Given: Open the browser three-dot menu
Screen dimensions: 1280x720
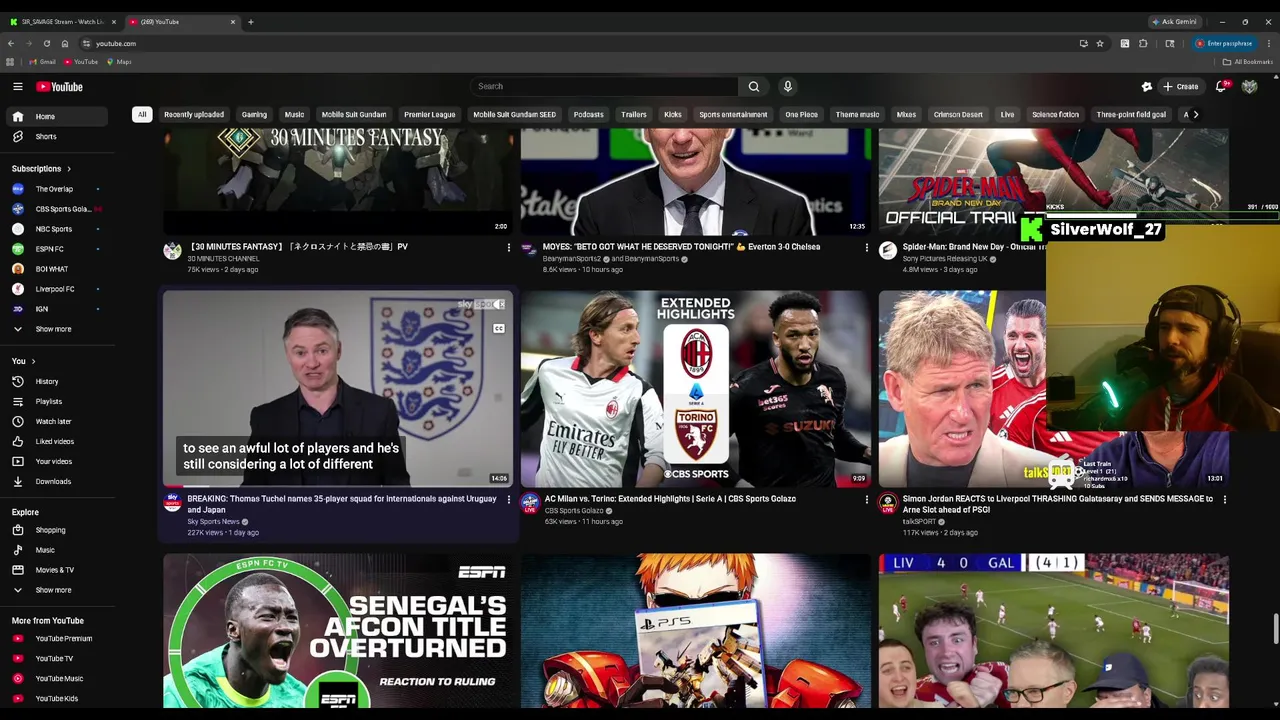Looking at the screenshot, I should [x=1269, y=43].
